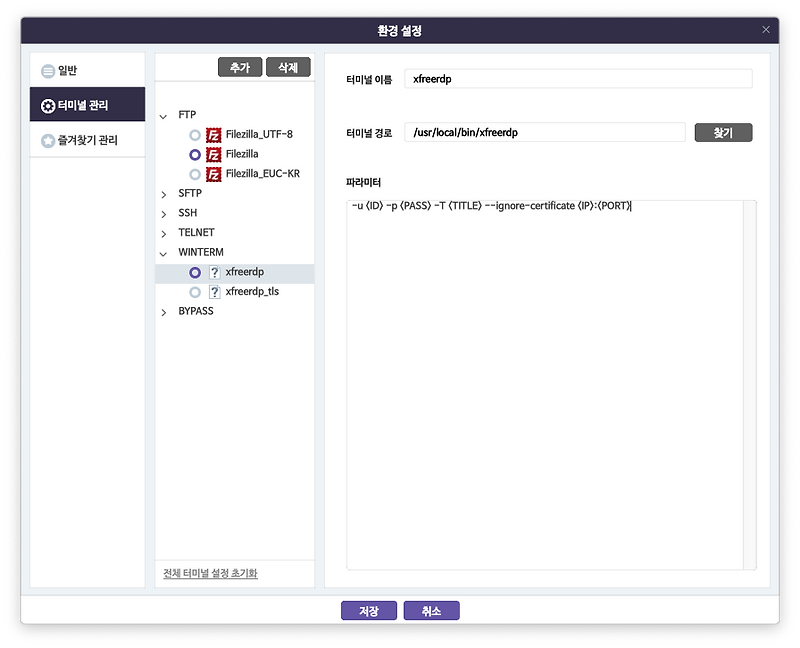Click the 찾기 button to browse terminal path

(722, 132)
